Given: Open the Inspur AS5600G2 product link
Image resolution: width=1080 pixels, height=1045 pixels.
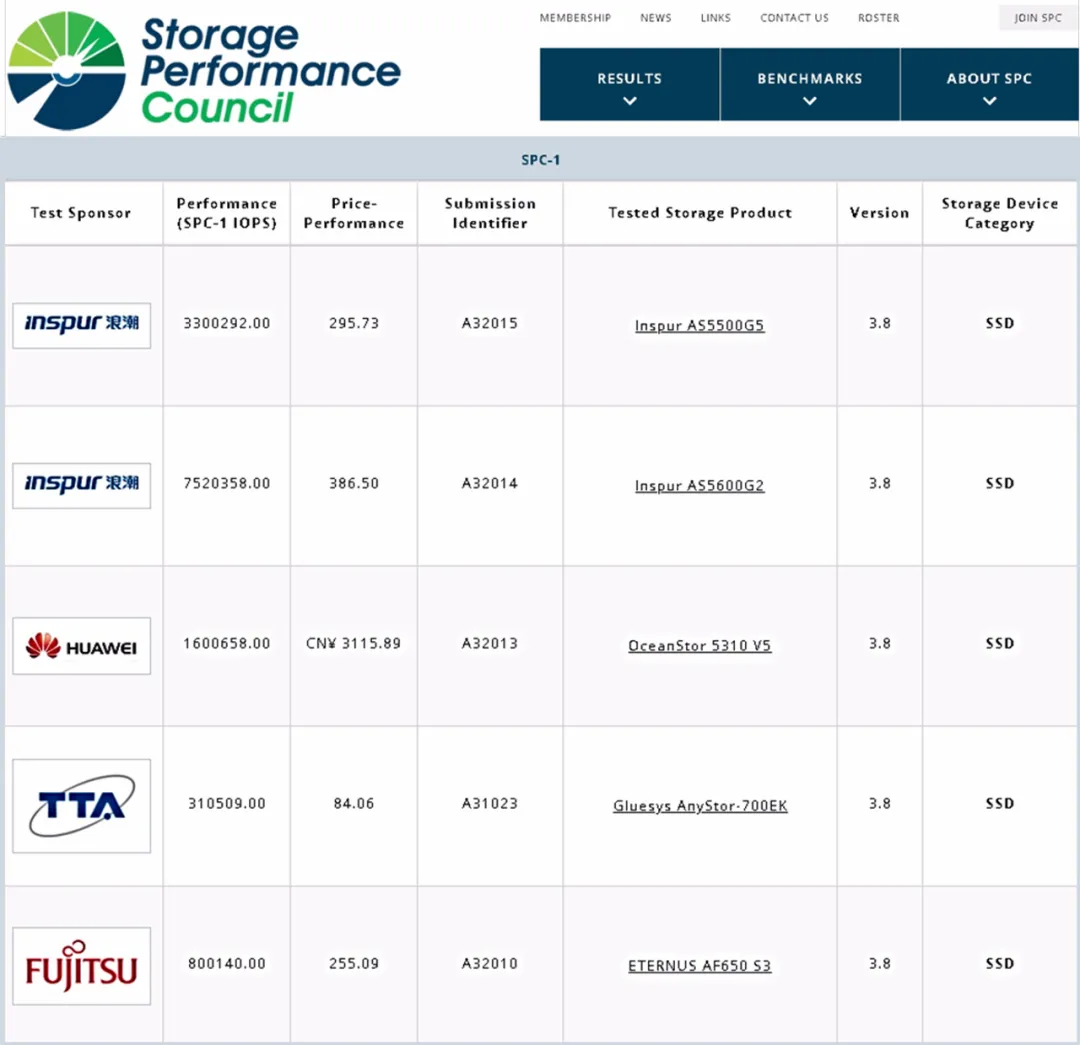Looking at the screenshot, I should 699,486.
